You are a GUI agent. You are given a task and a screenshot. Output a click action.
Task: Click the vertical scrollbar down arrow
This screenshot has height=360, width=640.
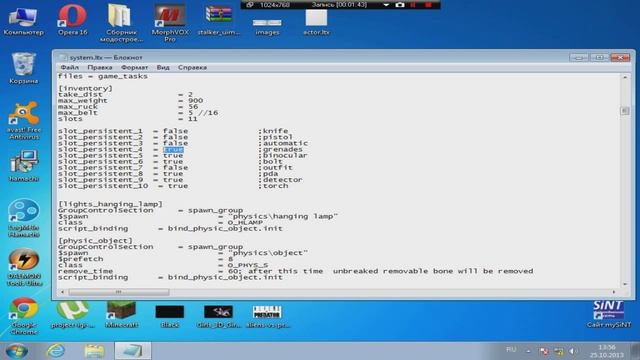625,284
